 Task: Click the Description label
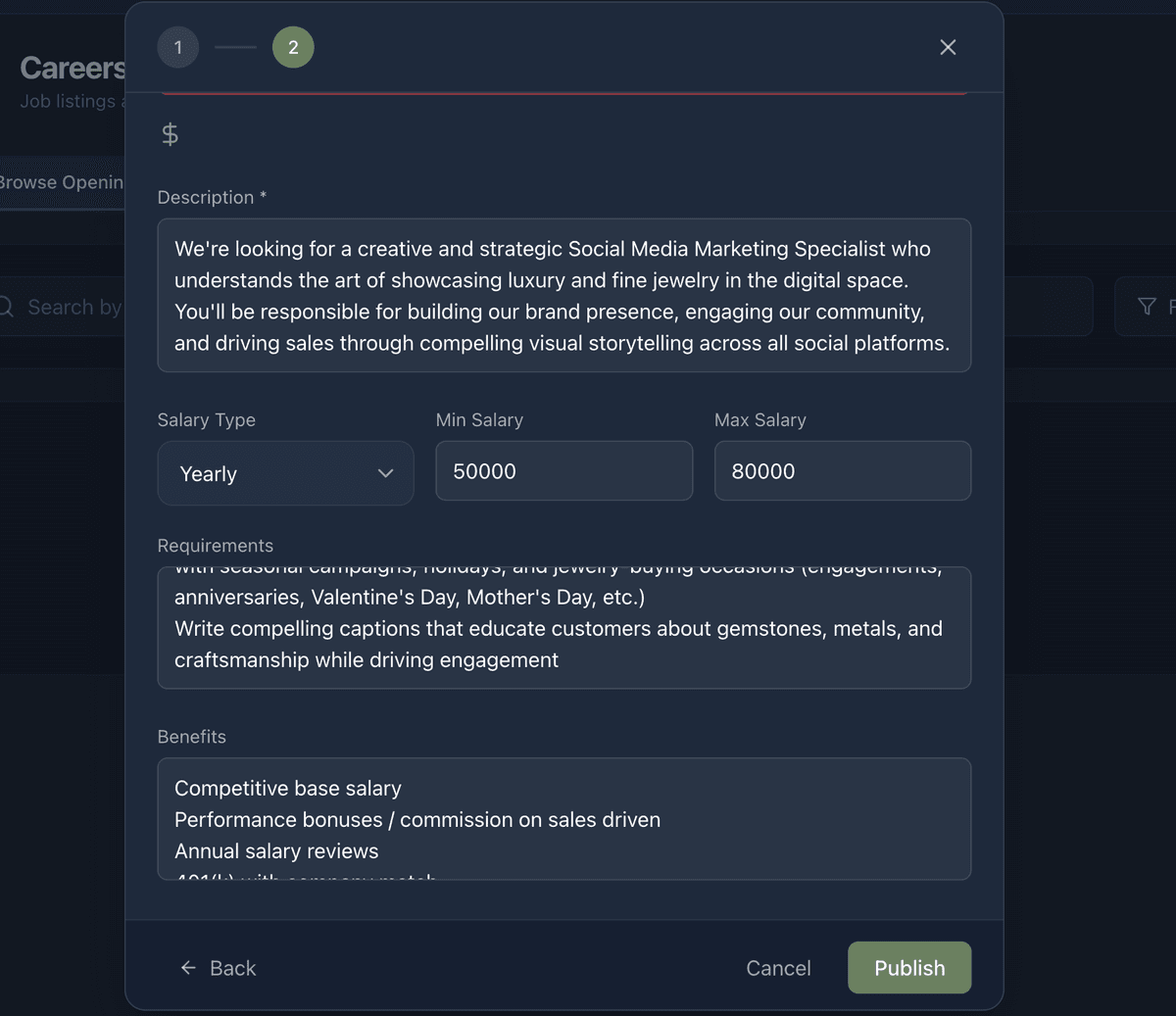click(212, 197)
